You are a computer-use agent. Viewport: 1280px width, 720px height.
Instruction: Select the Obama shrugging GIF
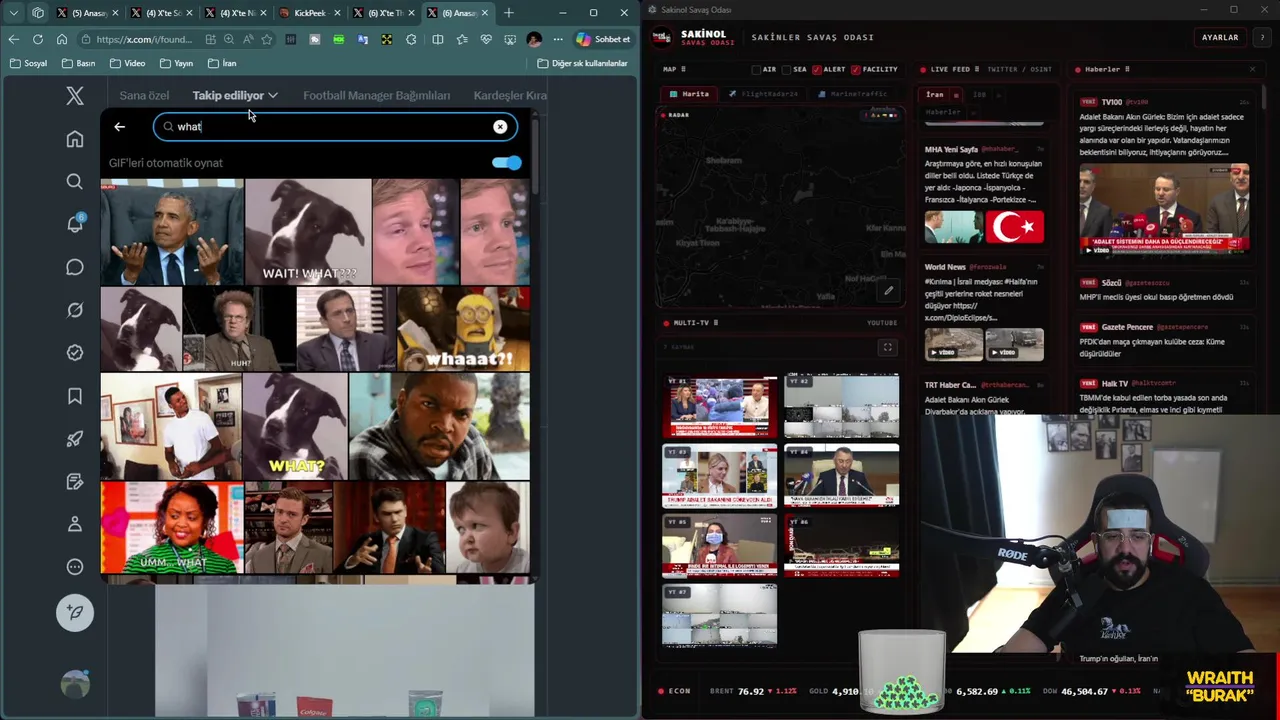(172, 232)
